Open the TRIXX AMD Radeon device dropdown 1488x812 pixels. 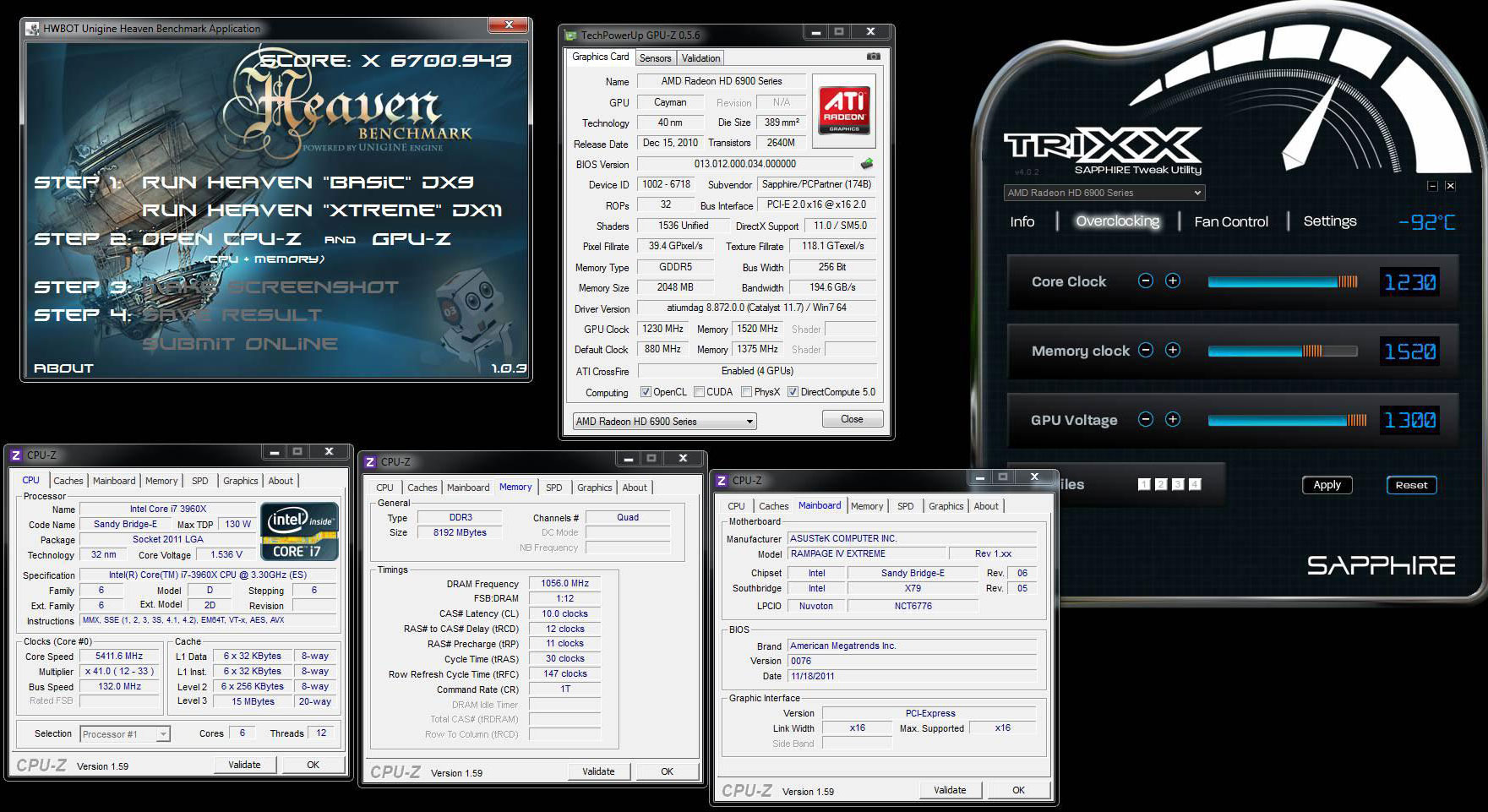(x=1104, y=193)
